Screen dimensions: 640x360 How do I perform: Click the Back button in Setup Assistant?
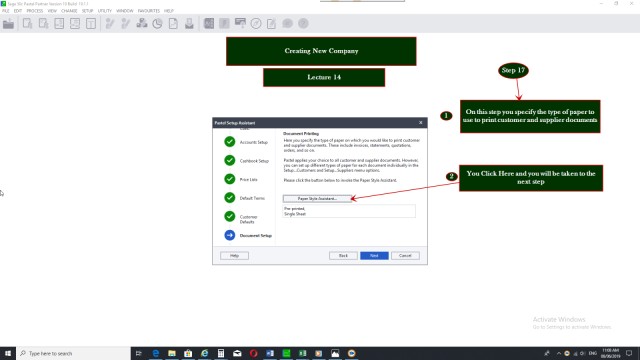point(343,256)
